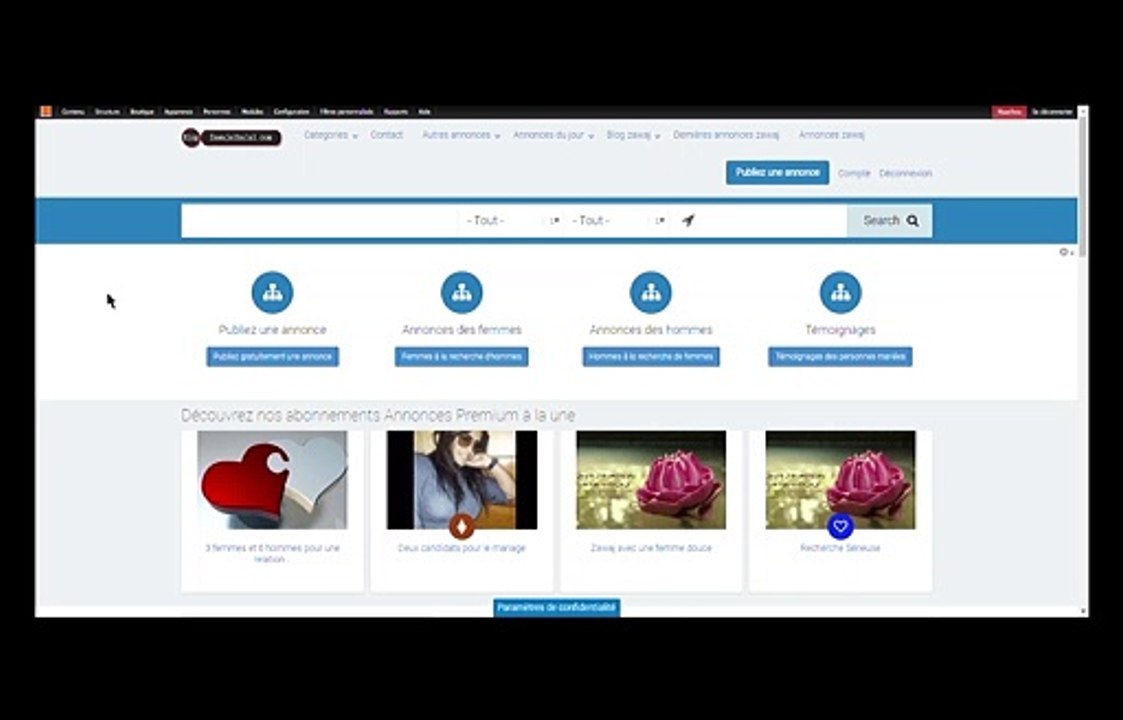
Task: Click the Paramètres de confidentialité button
Action: point(556,608)
